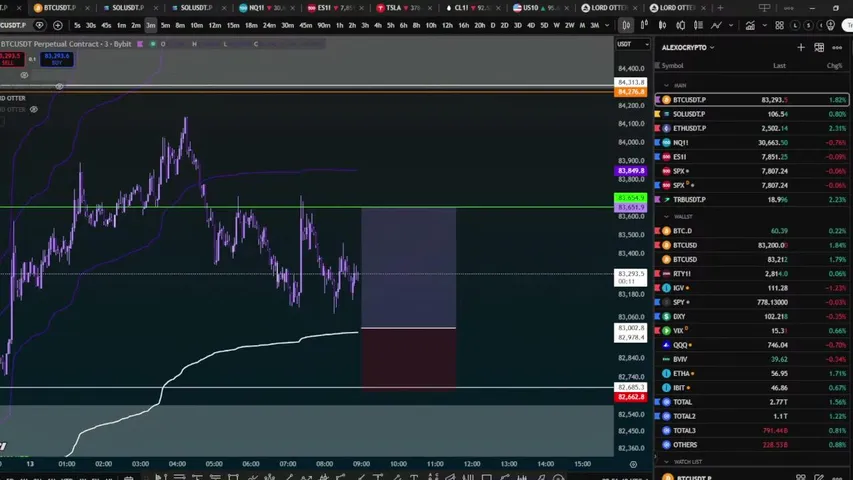The height and width of the screenshot is (480, 853).
Task: Choose the line chart style icon
Action: pos(716,25)
